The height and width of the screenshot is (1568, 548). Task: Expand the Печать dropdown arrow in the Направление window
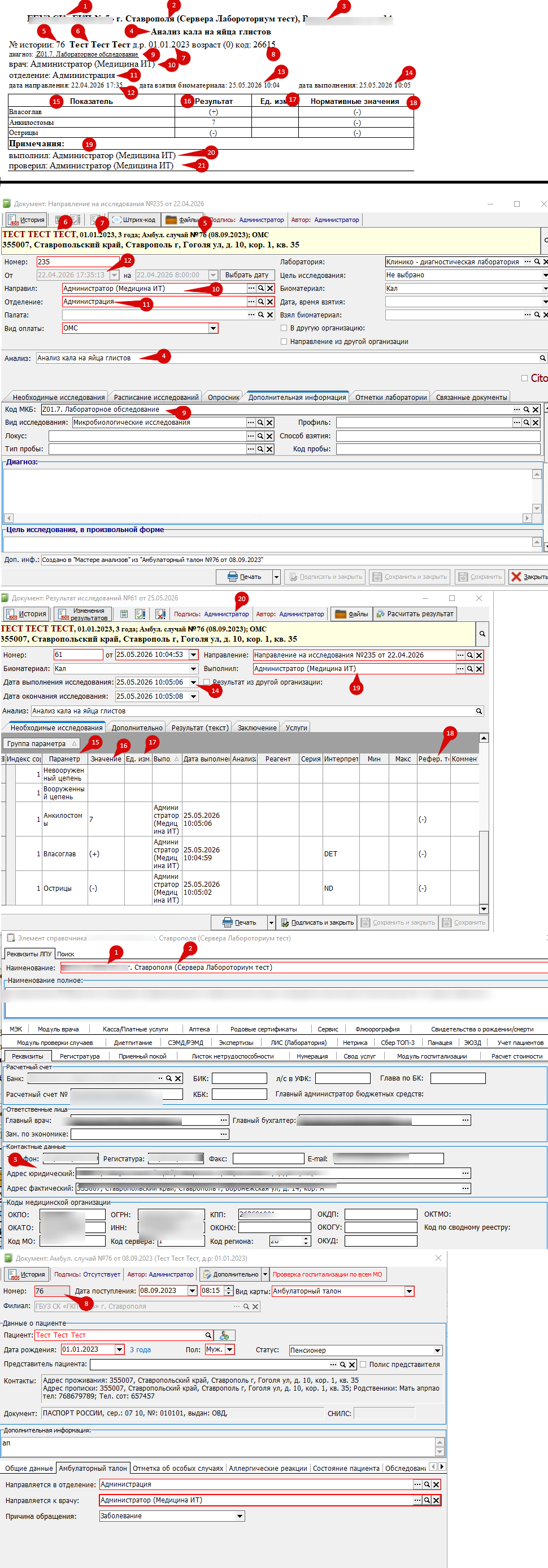tap(276, 577)
